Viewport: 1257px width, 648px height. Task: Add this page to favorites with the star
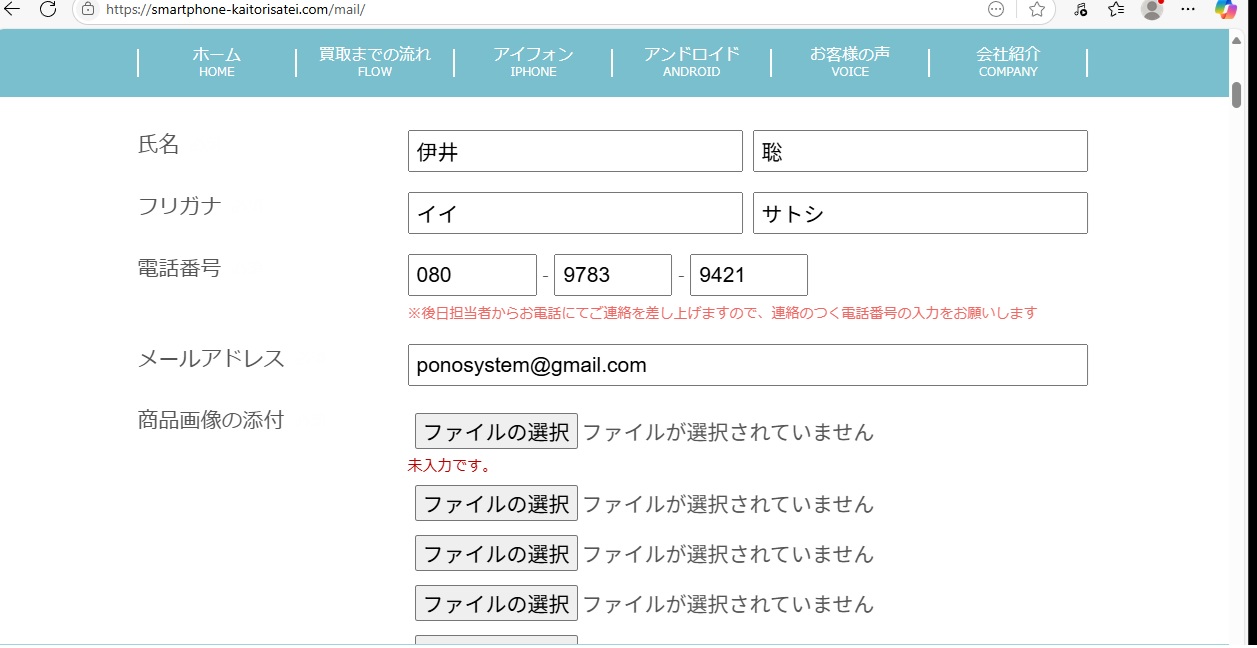point(1037,9)
